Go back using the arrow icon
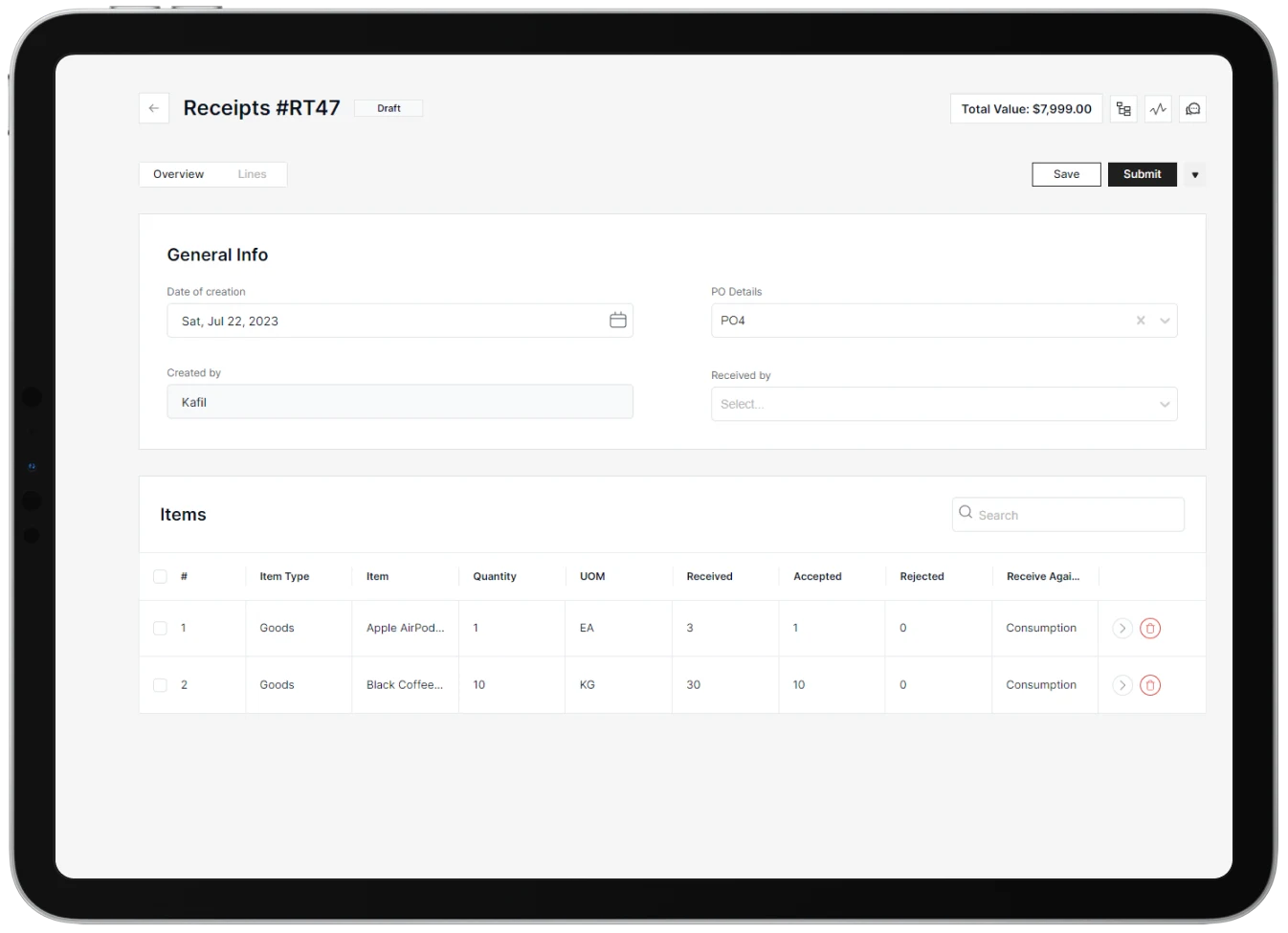Screen dimensions: 1288x933 154,108
